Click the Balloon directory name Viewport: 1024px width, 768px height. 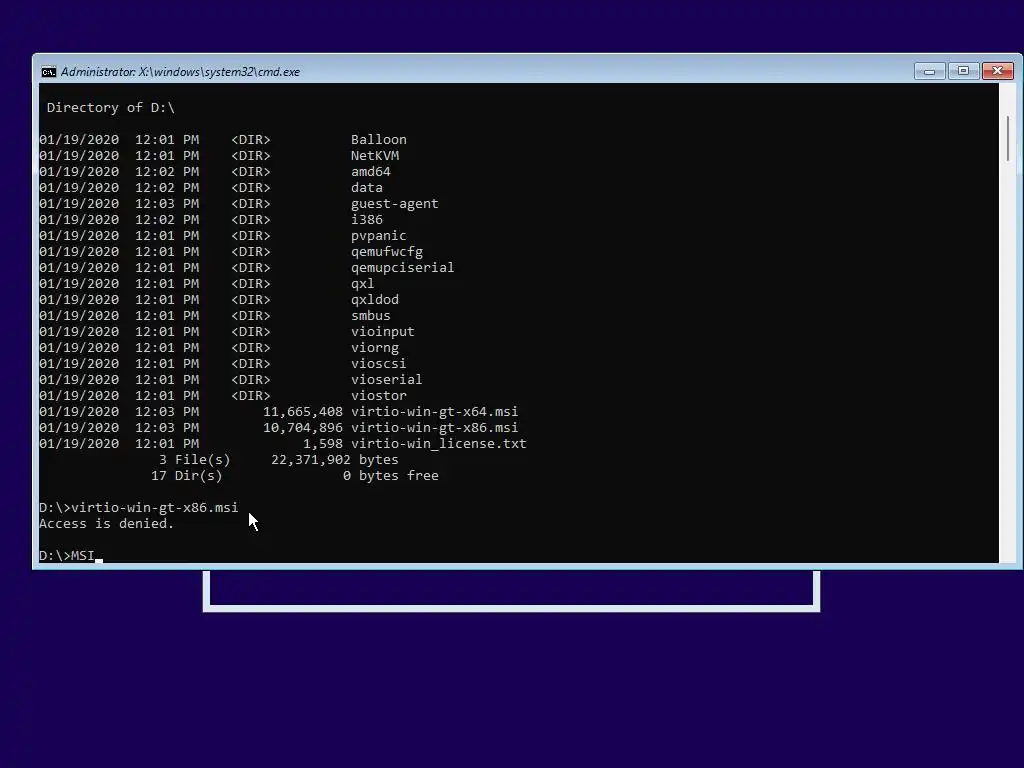[x=379, y=140]
